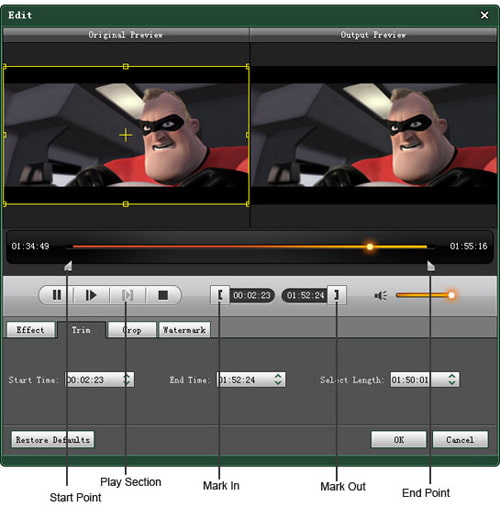The height and width of the screenshot is (507, 500).
Task: Decrease Select Length with down arrow
Action: click(x=452, y=383)
